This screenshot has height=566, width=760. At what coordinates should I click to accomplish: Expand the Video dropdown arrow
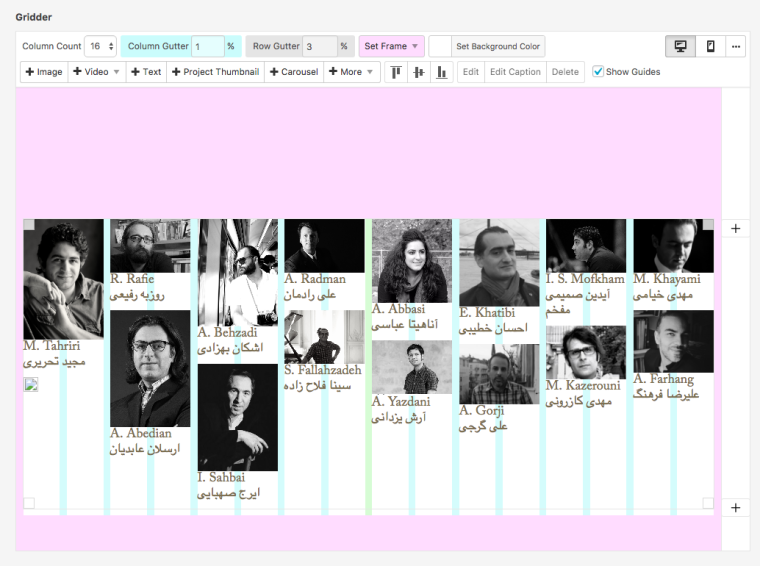pyautogui.click(x=116, y=72)
